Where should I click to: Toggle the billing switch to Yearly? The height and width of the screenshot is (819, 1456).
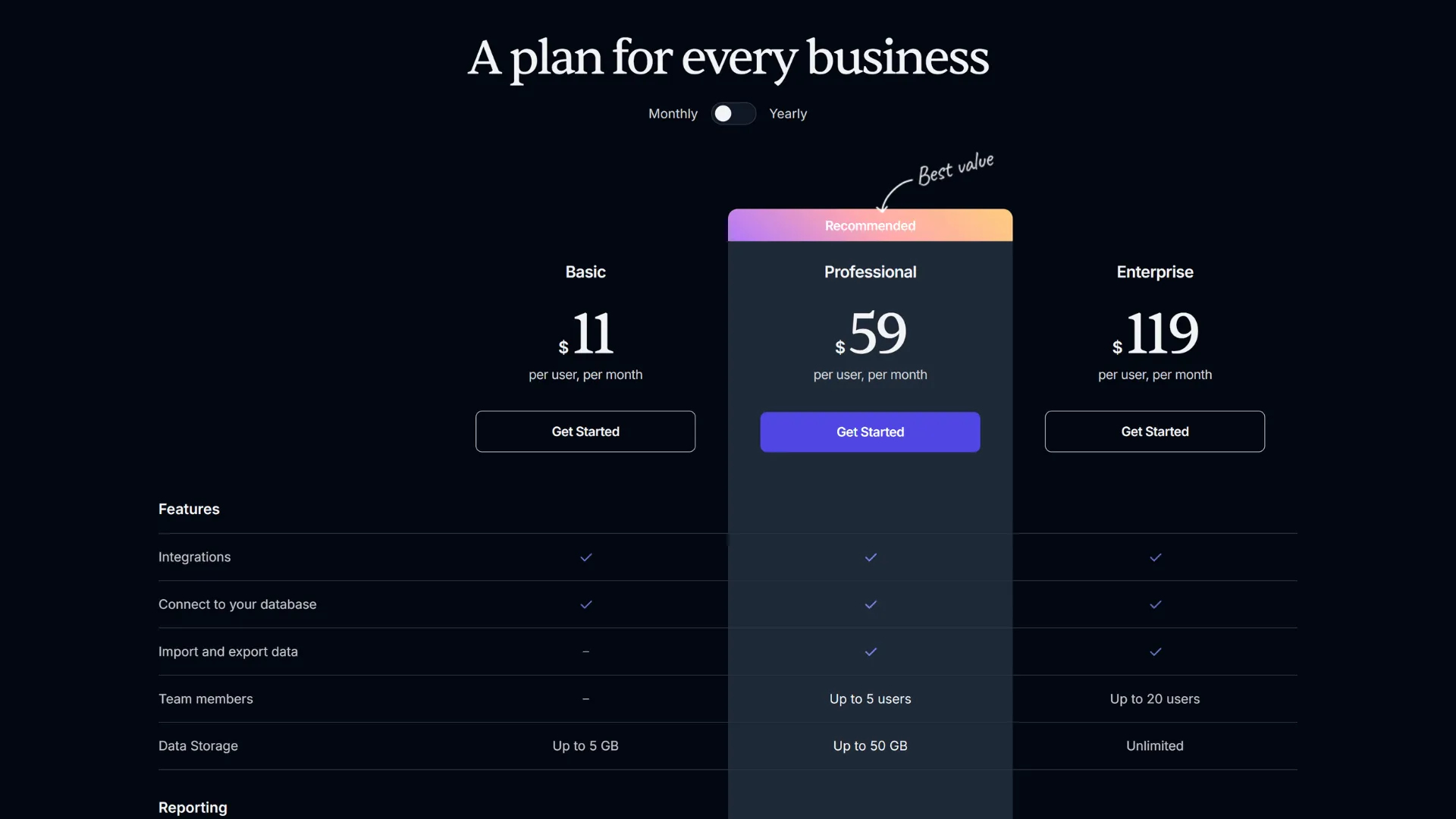pyautogui.click(x=733, y=113)
